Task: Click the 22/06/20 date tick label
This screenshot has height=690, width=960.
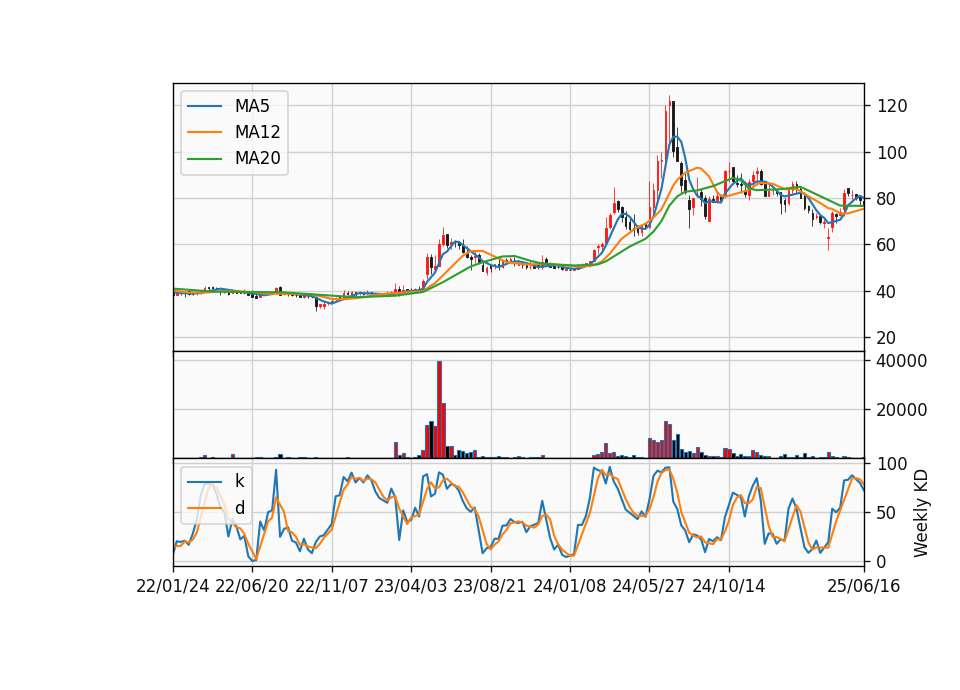Action: [x=252, y=587]
